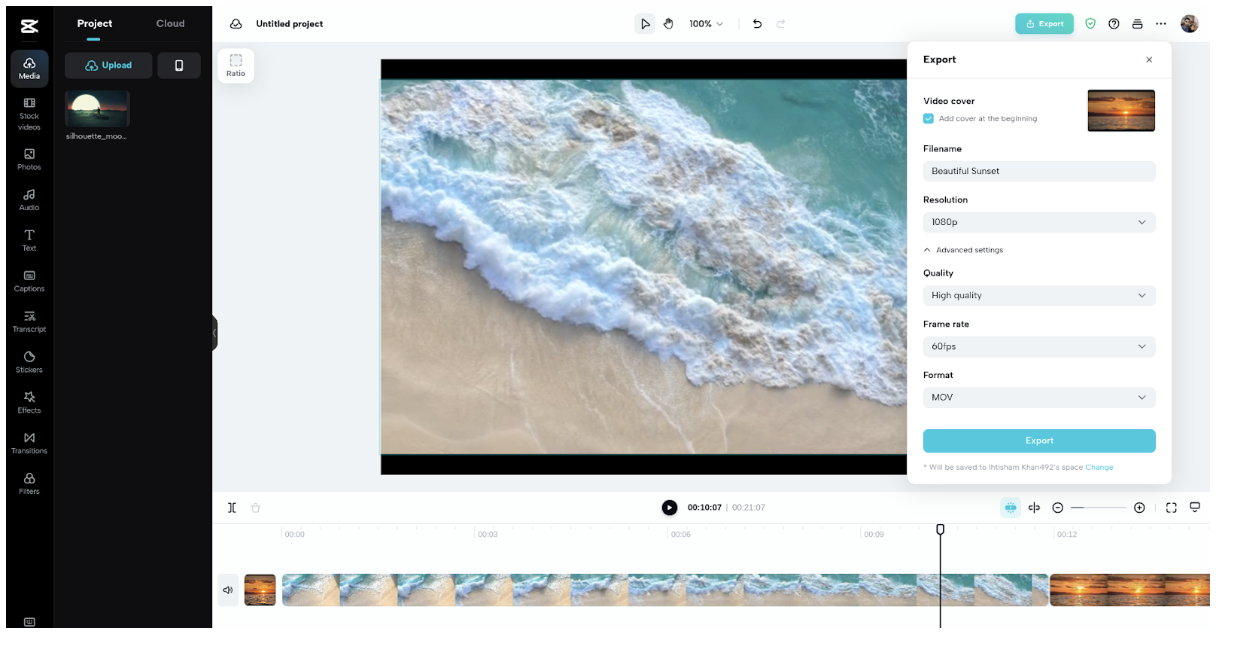Select the sunset cover clip on timeline
This screenshot has height=660, width=1238.
(260, 590)
